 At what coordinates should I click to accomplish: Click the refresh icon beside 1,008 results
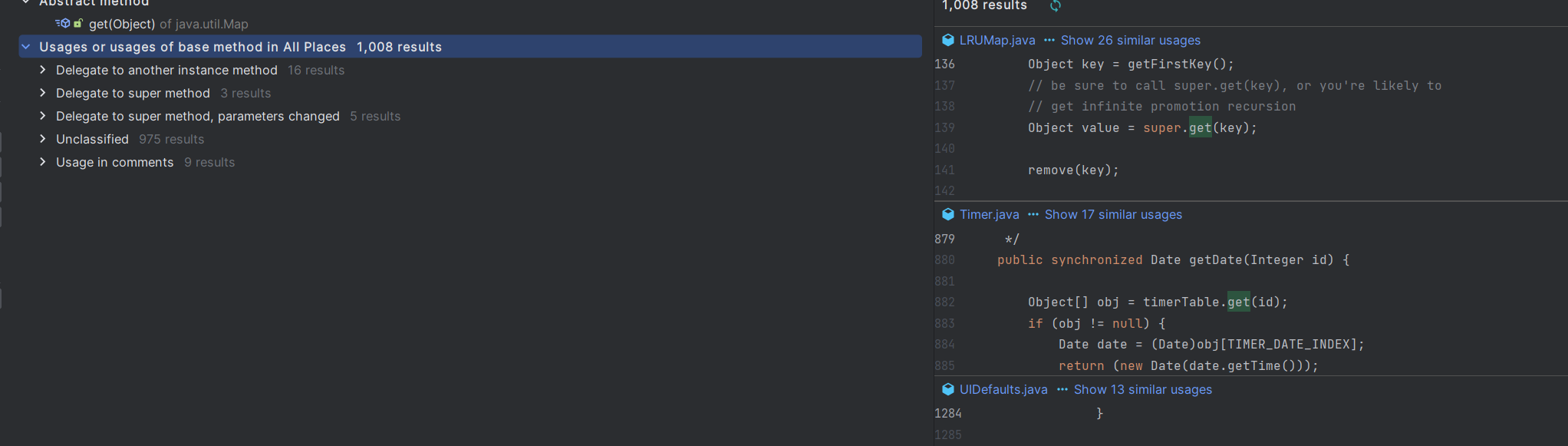pyautogui.click(x=1056, y=6)
